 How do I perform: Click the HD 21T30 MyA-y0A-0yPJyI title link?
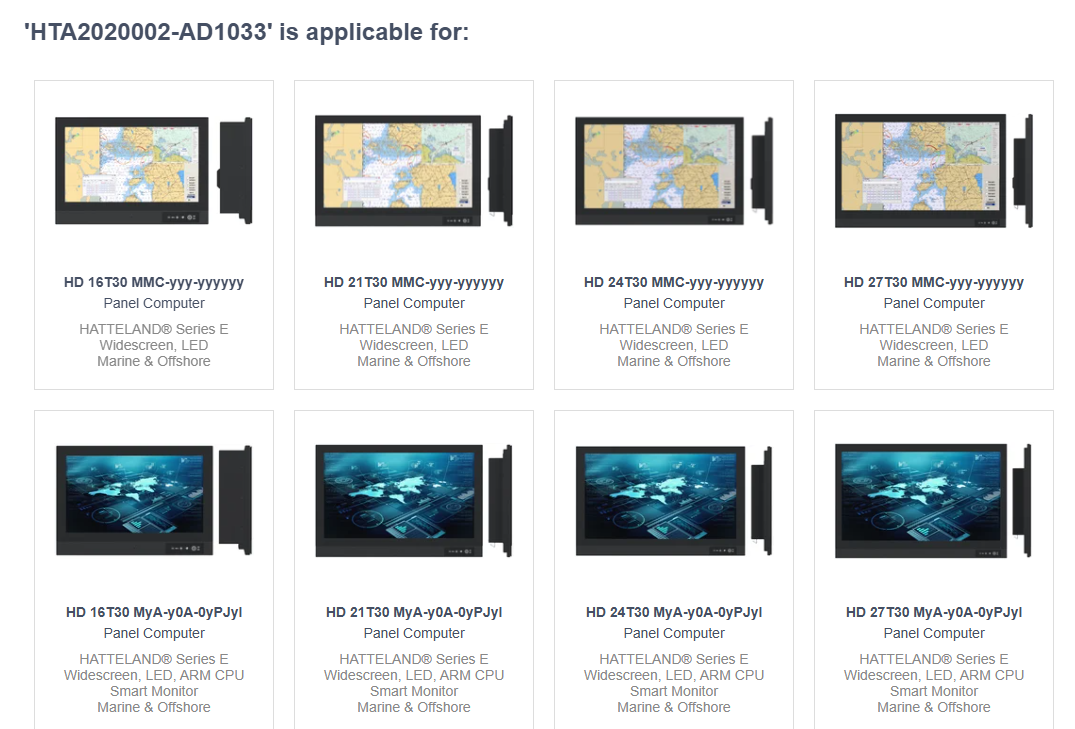point(413,612)
